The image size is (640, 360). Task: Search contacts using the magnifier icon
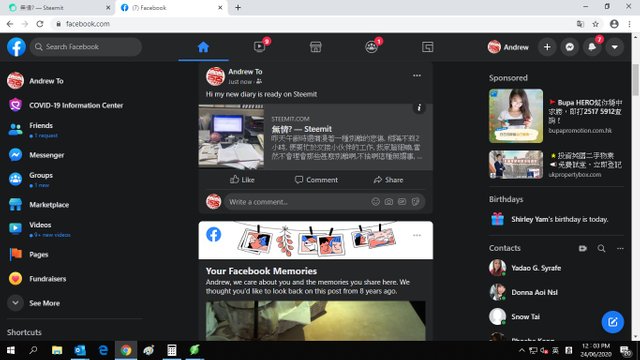click(601, 248)
